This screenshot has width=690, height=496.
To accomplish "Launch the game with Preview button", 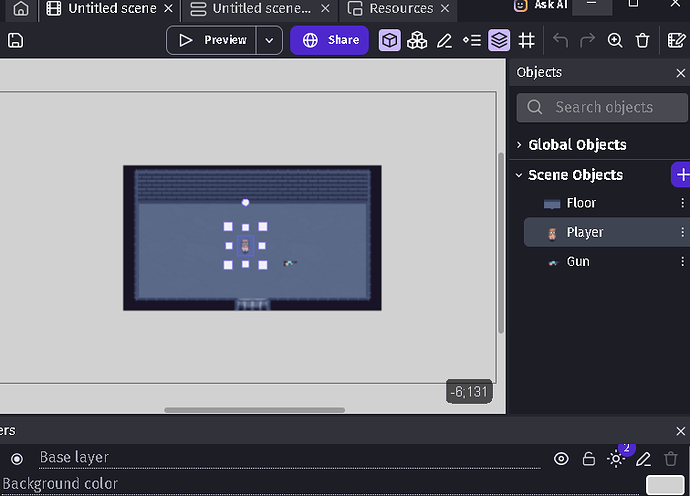I will (x=212, y=41).
